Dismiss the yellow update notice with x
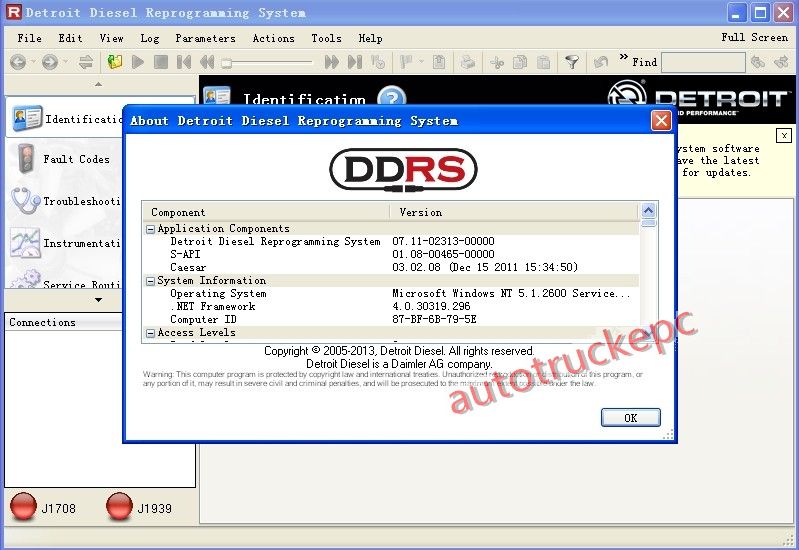Screen dimensions: 799x550 click(784, 136)
